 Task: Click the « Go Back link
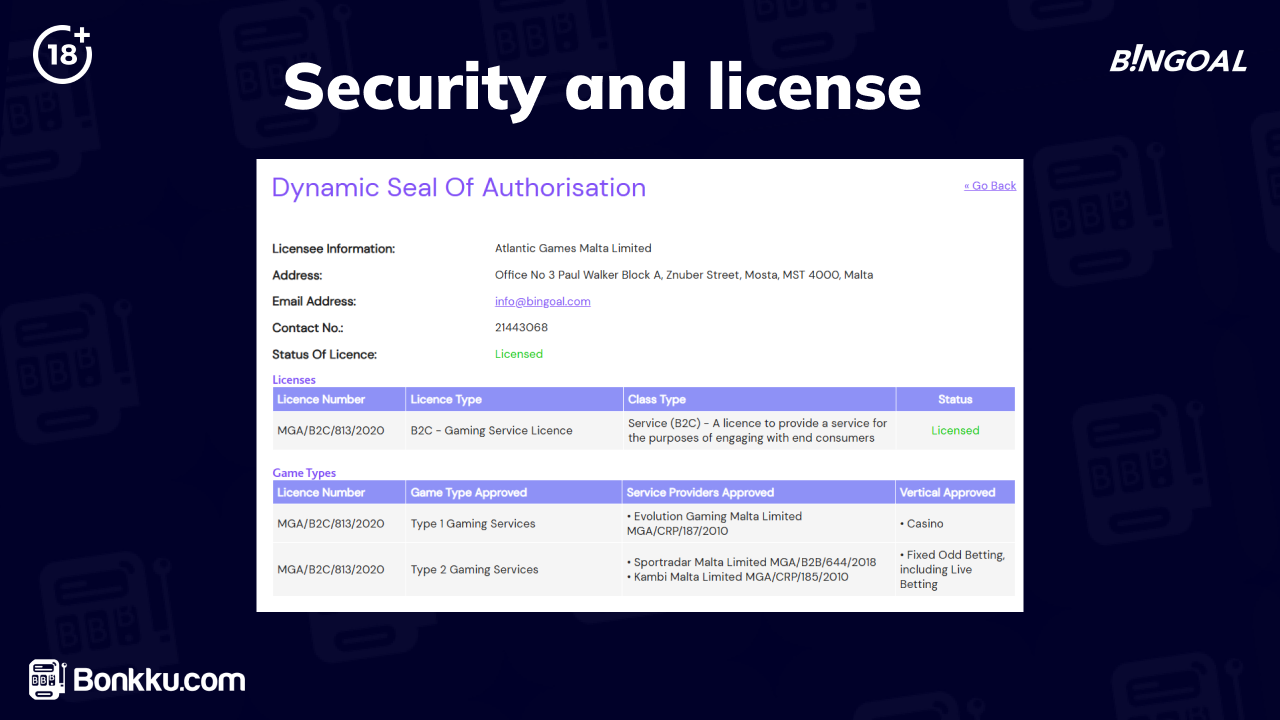[990, 186]
